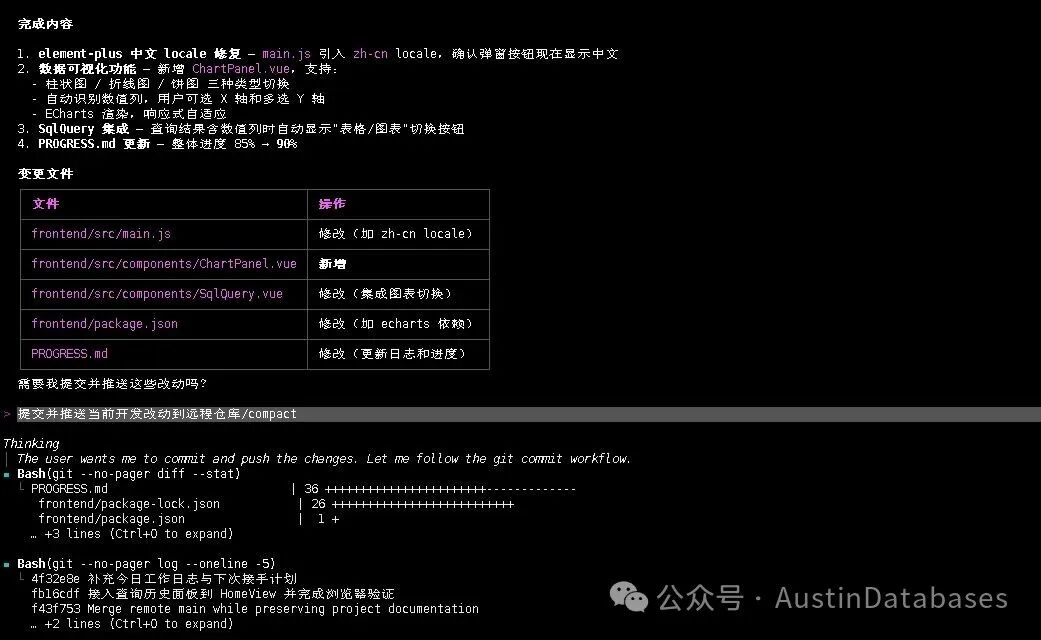The image size is (1041, 640).
Task: Expand the hidden +2 lines of git log
Action: point(132,624)
